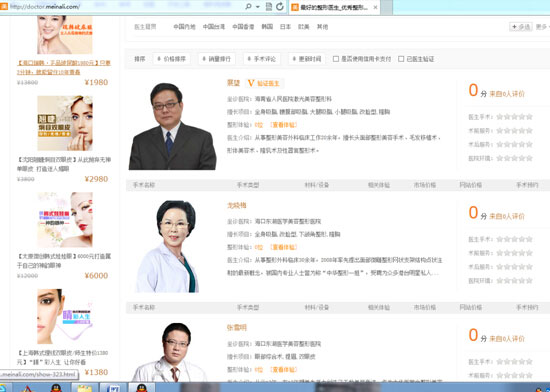Open first doctor's name link with V badge
Screen dimensions: 550x392
tap(233, 83)
